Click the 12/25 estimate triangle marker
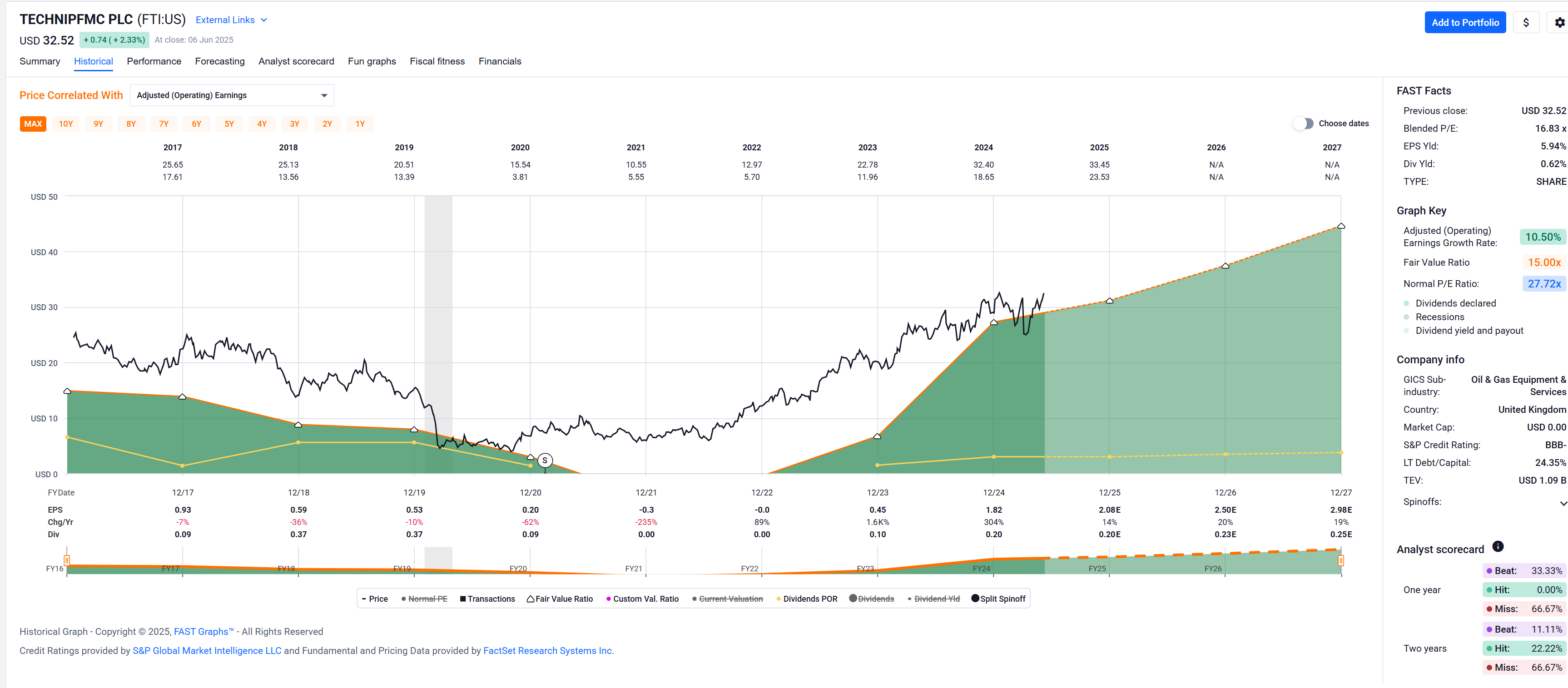This screenshot has height=688, width=1568. pyautogui.click(x=1109, y=301)
